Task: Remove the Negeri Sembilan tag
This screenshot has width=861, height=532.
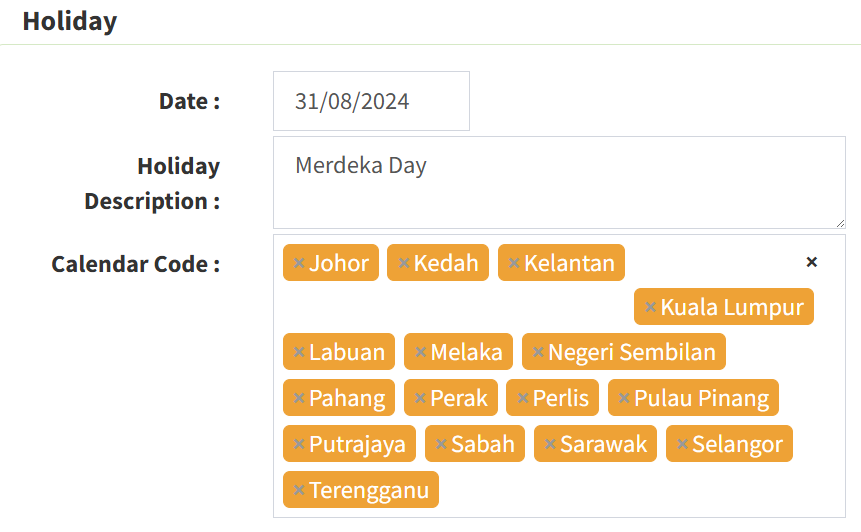Action: (x=538, y=353)
